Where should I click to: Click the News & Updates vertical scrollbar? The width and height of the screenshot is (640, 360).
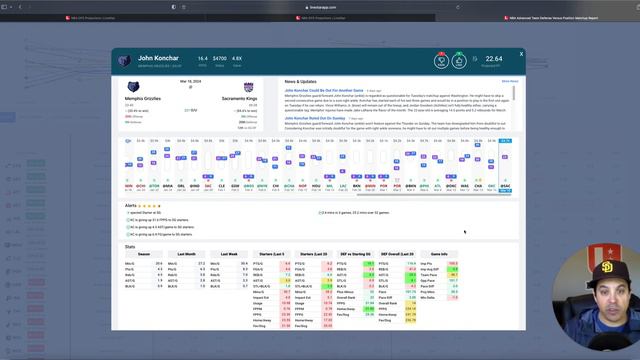pyautogui.click(x=513, y=93)
